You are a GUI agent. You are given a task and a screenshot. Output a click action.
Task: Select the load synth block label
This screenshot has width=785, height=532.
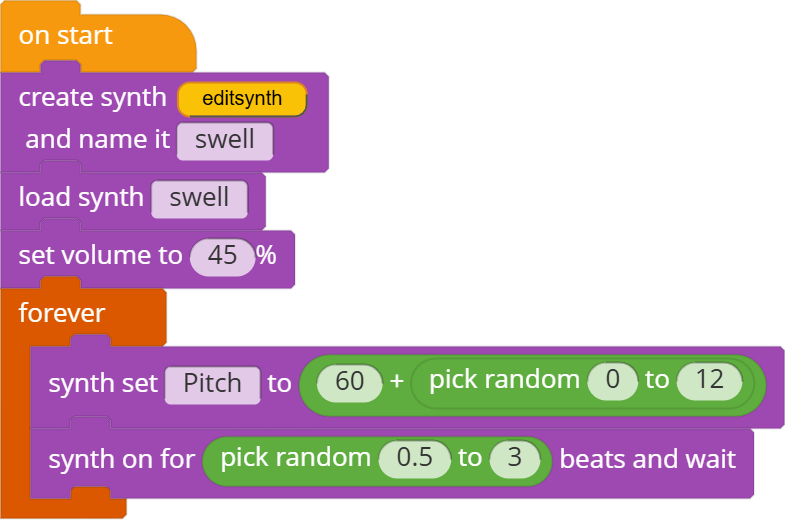point(81,198)
